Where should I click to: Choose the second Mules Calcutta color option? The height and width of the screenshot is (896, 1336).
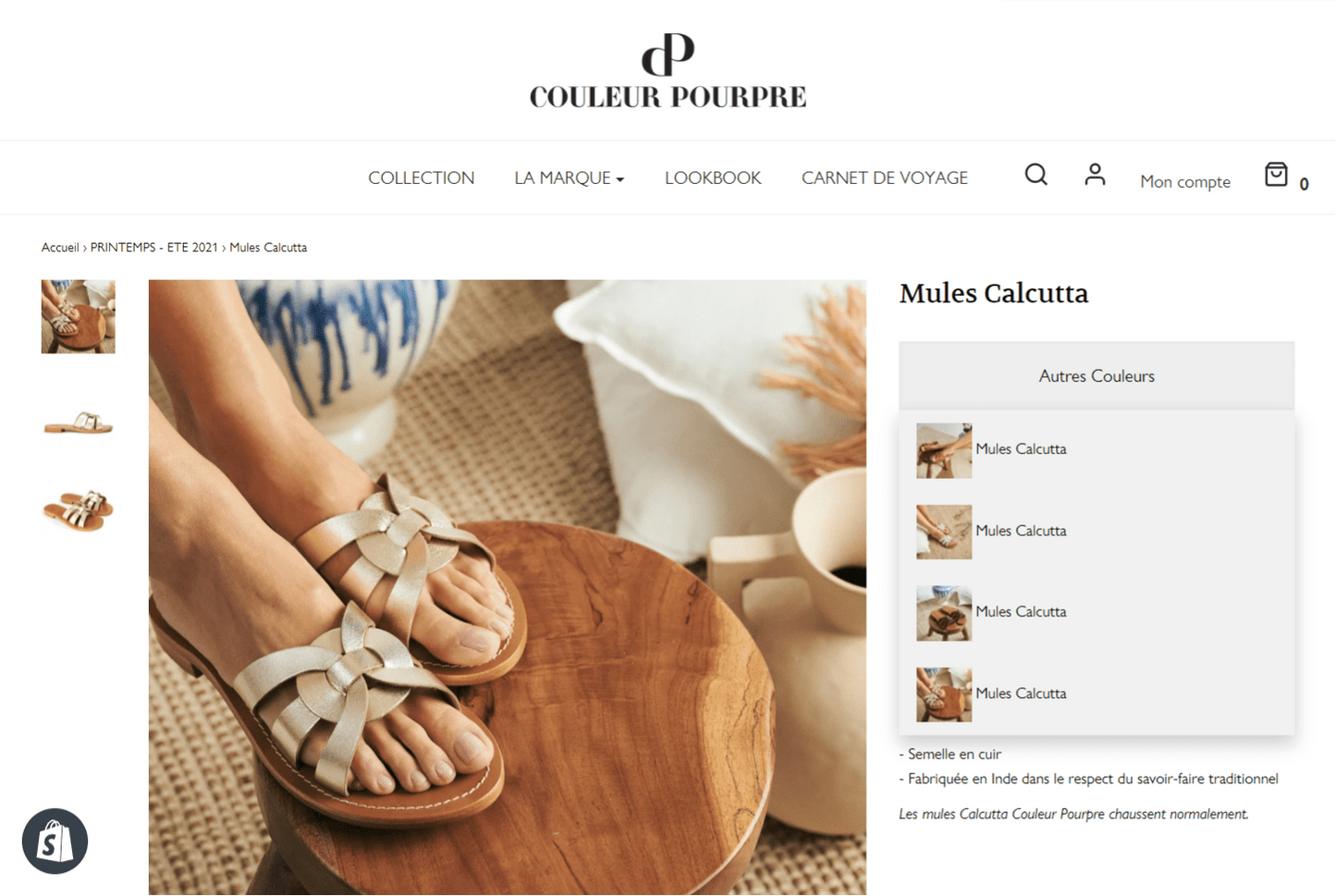click(x=991, y=532)
